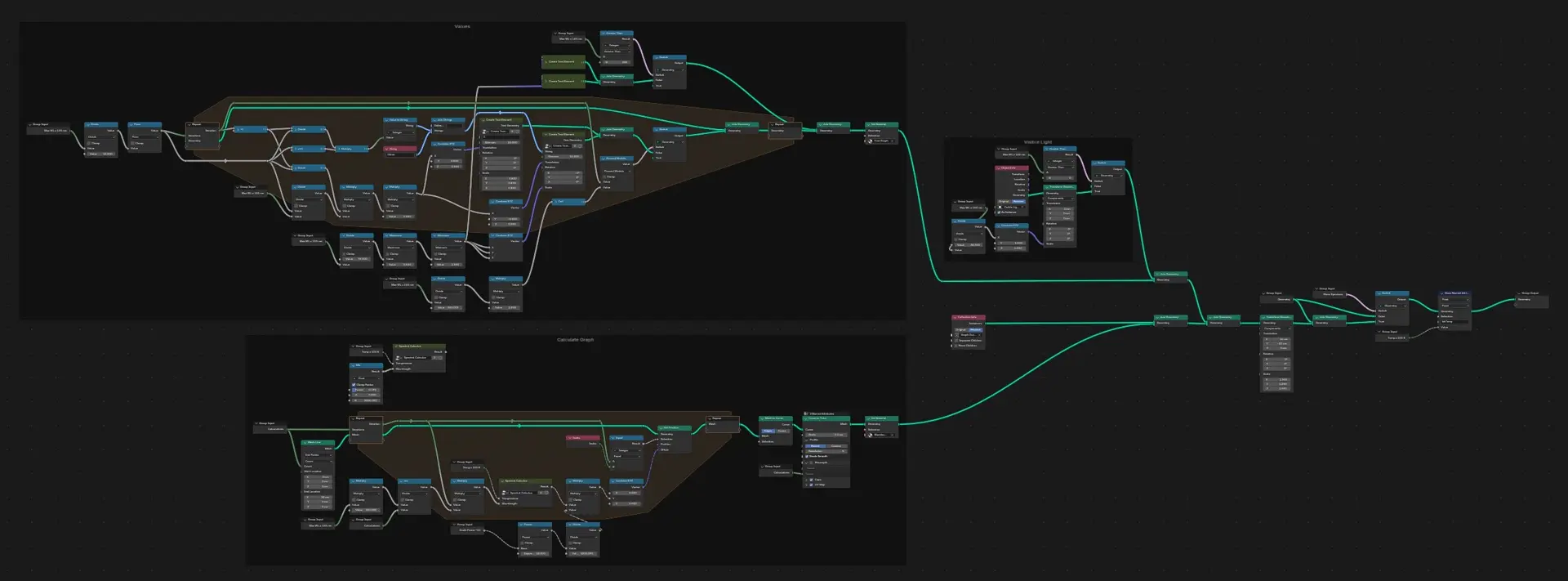Click the Set Position node's collapse chevron
Screen dimensions: 1568x581
661,427
